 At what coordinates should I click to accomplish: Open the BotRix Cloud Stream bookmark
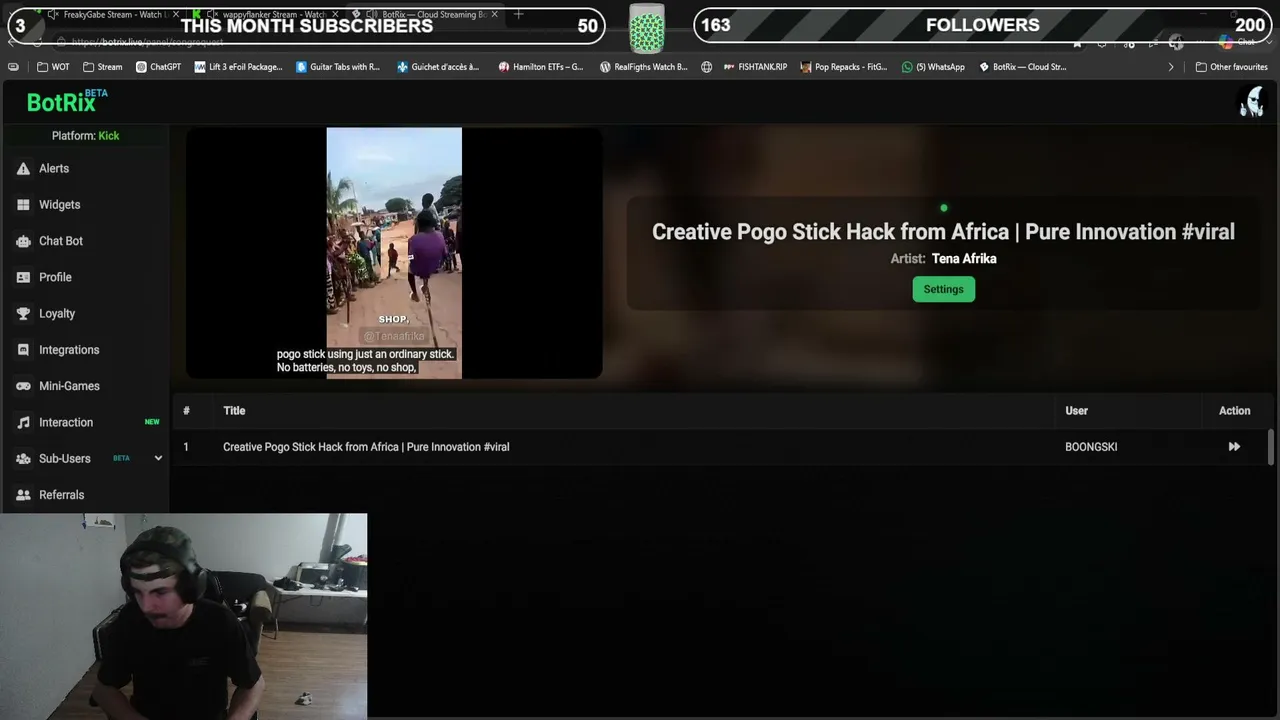coord(1023,67)
